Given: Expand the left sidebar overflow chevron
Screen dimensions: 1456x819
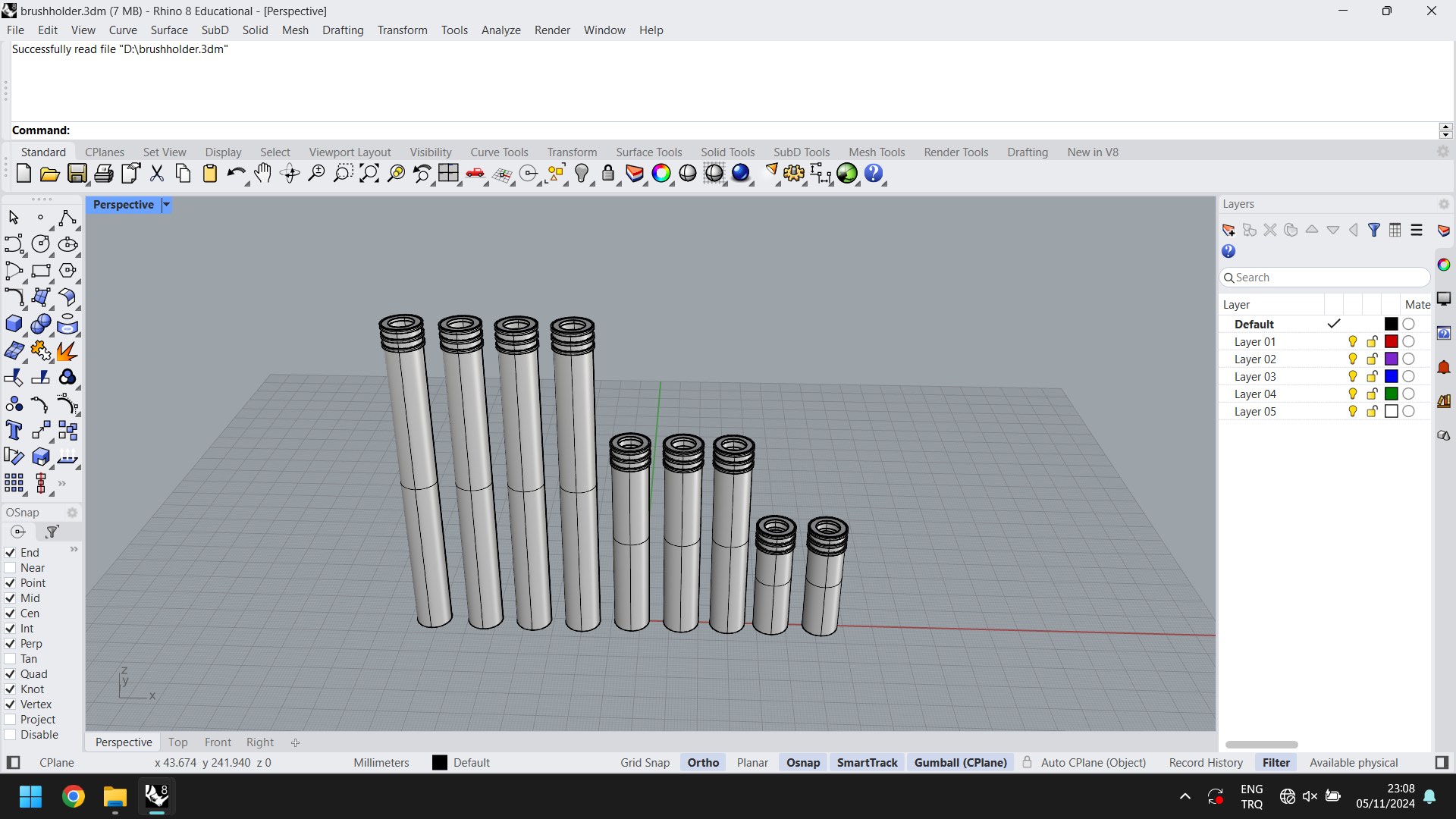Looking at the screenshot, I should click(x=62, y=483).
